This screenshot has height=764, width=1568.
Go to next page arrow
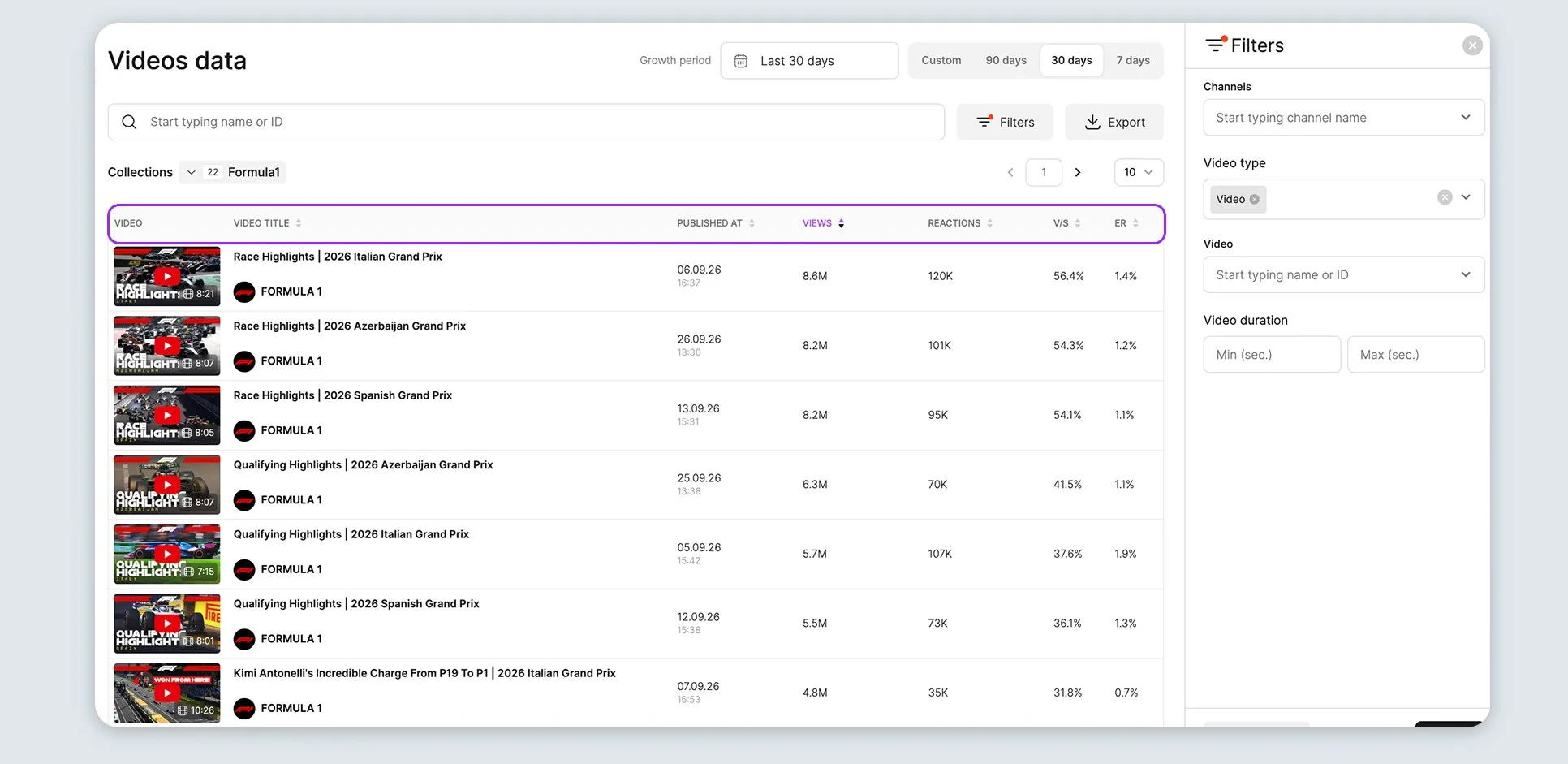pos(1078,172)
